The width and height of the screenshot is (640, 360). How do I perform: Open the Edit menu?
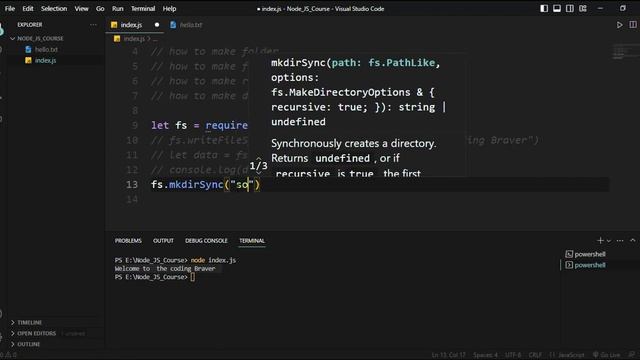pyautogui.click(x=28, y=9)
